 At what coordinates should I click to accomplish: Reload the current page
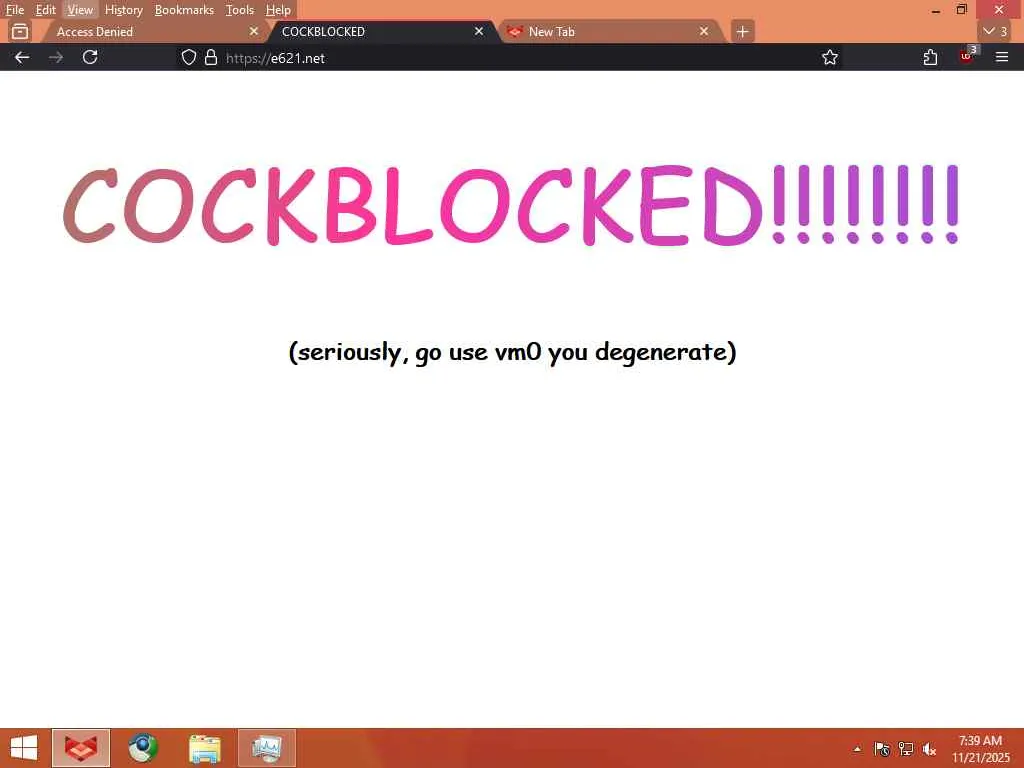[x=90, y=57]
